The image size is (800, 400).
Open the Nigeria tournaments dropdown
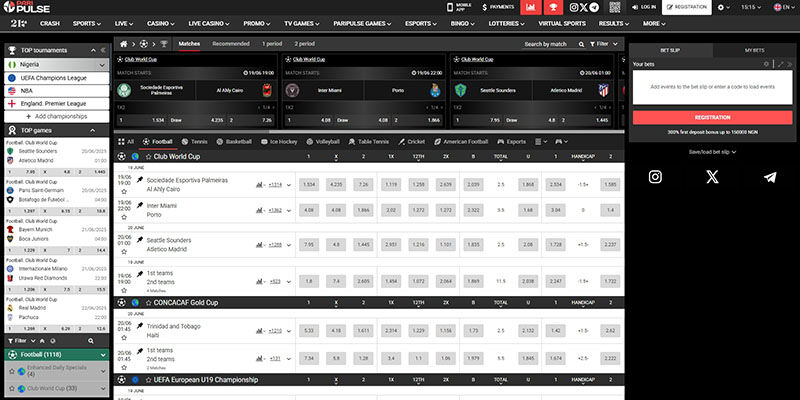click(x=57, y=65)
